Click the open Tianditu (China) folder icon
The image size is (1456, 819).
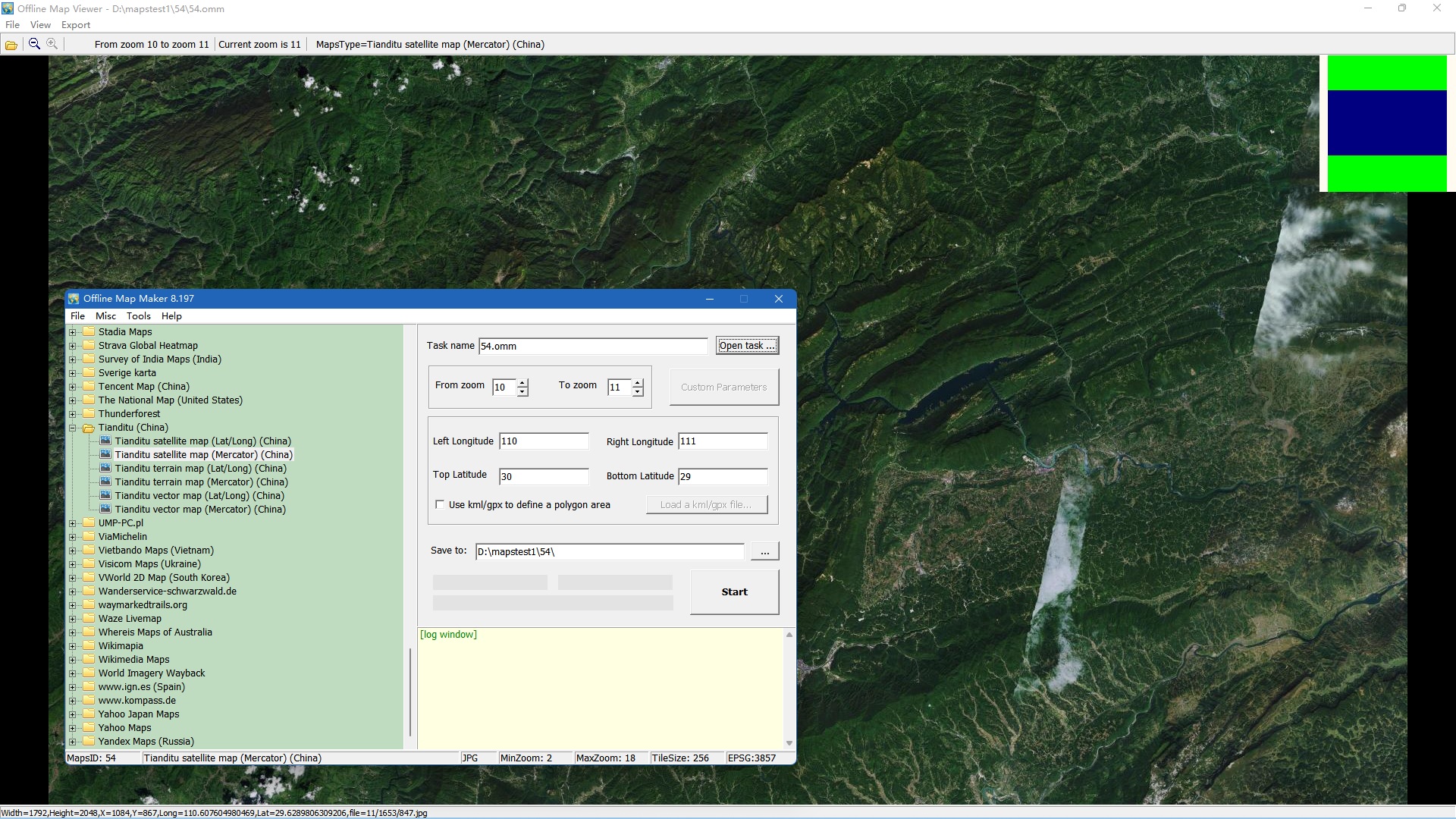[x=89, y=427]
